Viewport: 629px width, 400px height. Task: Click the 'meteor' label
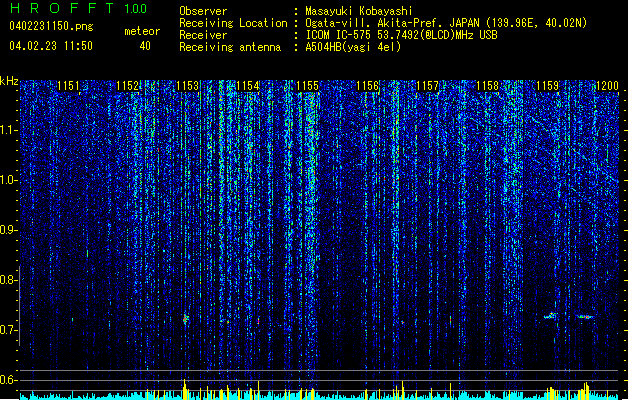(142, 31)
